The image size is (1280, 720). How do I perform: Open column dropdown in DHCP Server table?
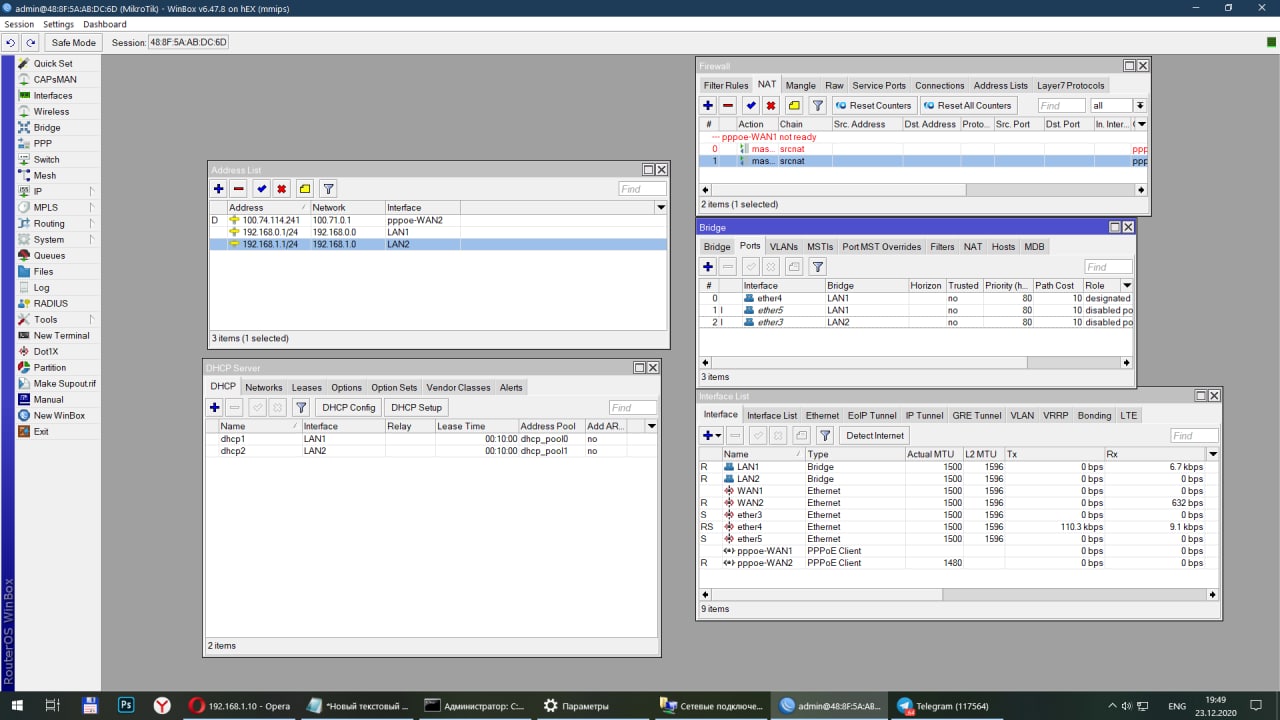(x=651, y=426)
